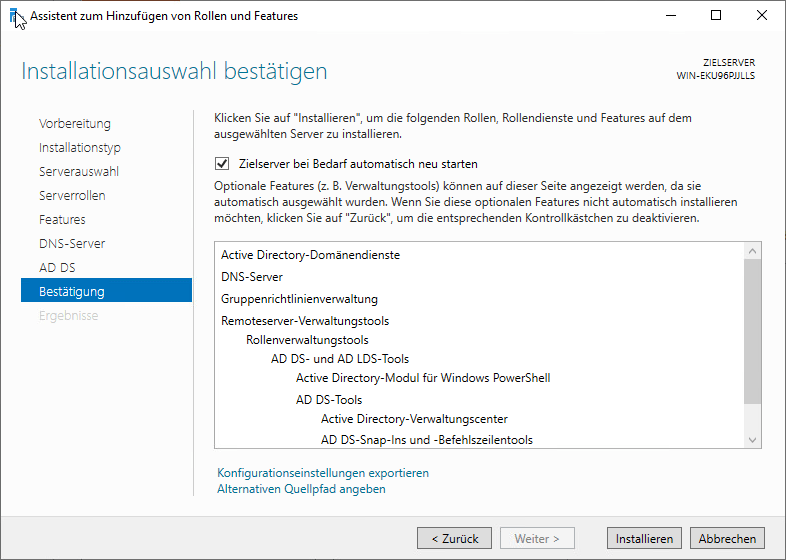Select Remoteserver-Verwaltungstools list entry
This screenshot has height=560, width=786.
[x=305, y=321]
